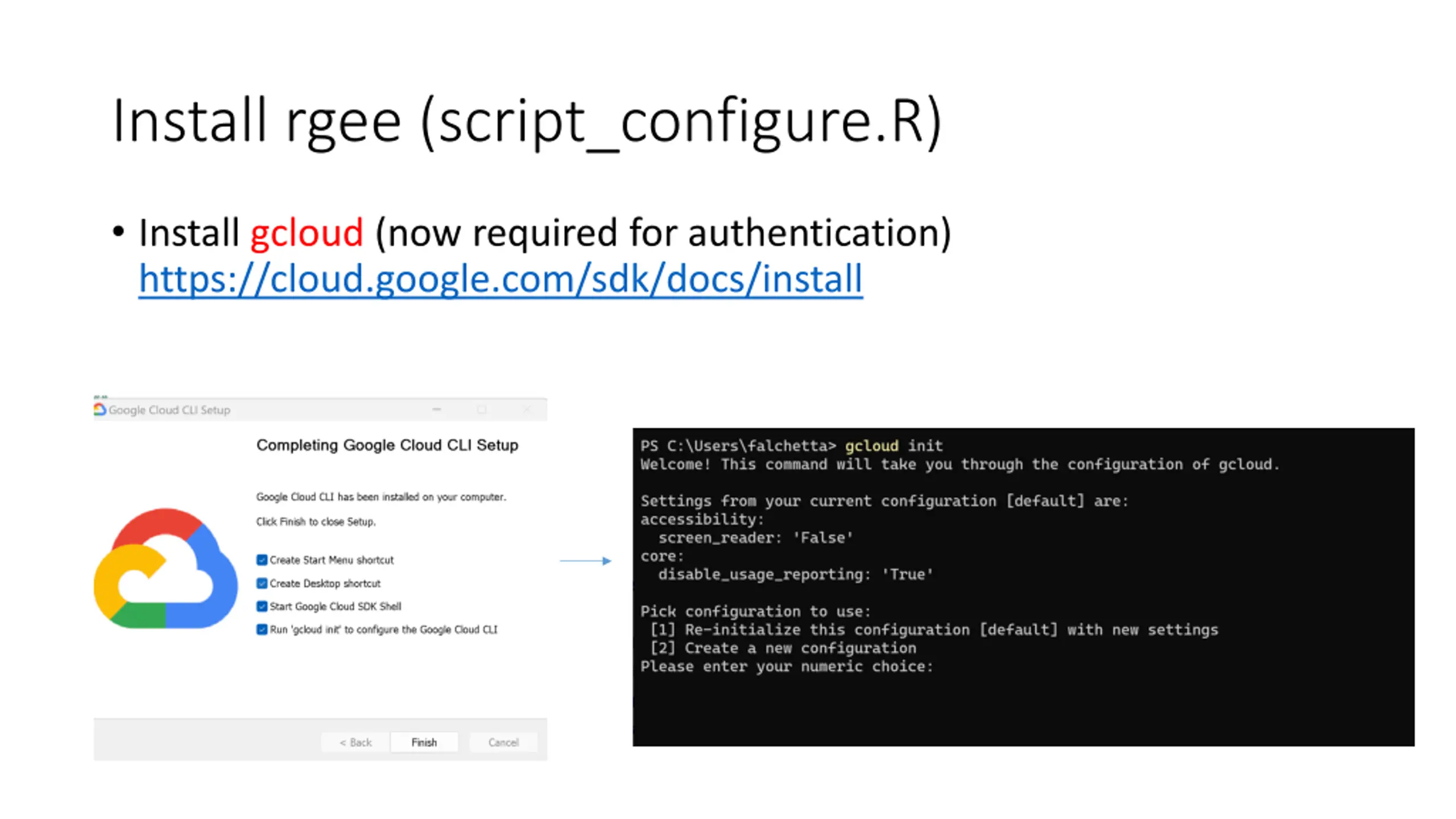This screenshot has width=1456, height=819.
Task: Click the 'Completing Google Cloud CLI Setup' heading
Action: [387, 445]
